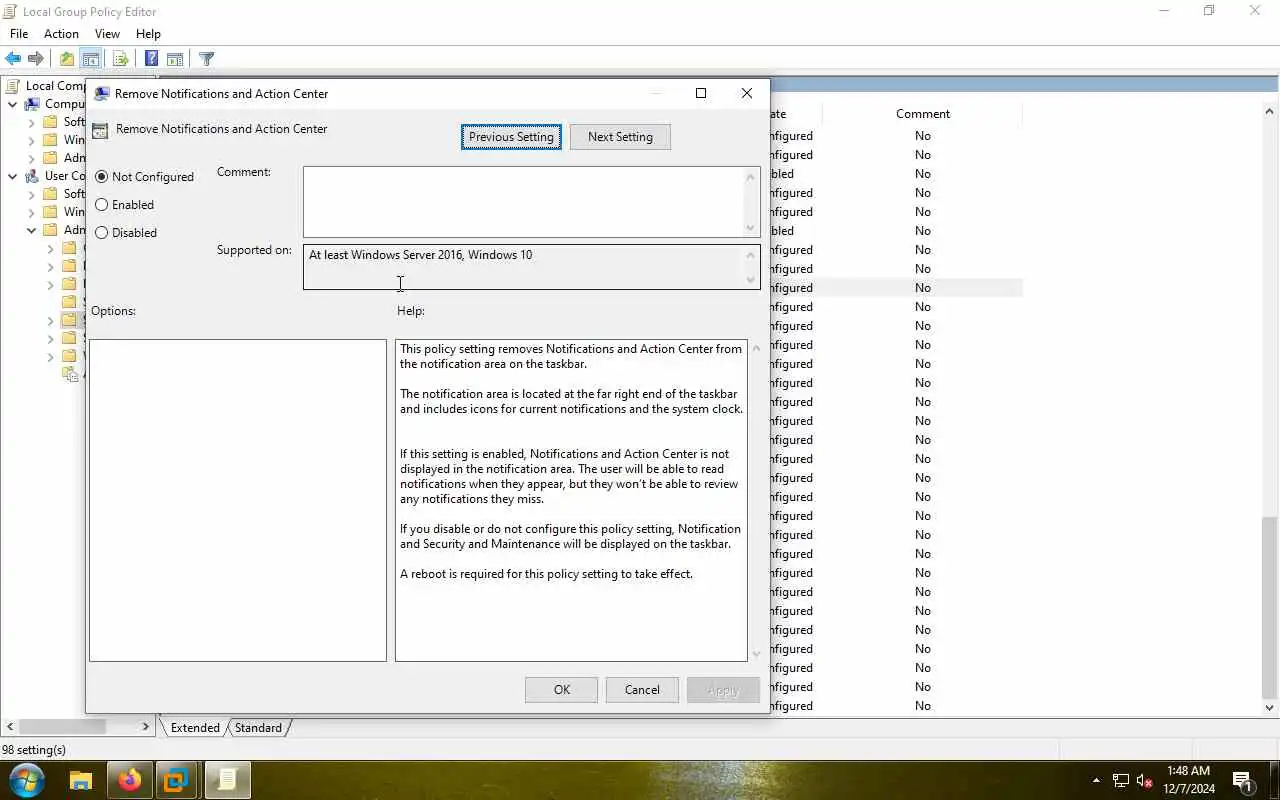Image resolution: width=1280 pixels, height=800 pixels.
Task: Click inside the Comment text box
Action: [524, 202]
